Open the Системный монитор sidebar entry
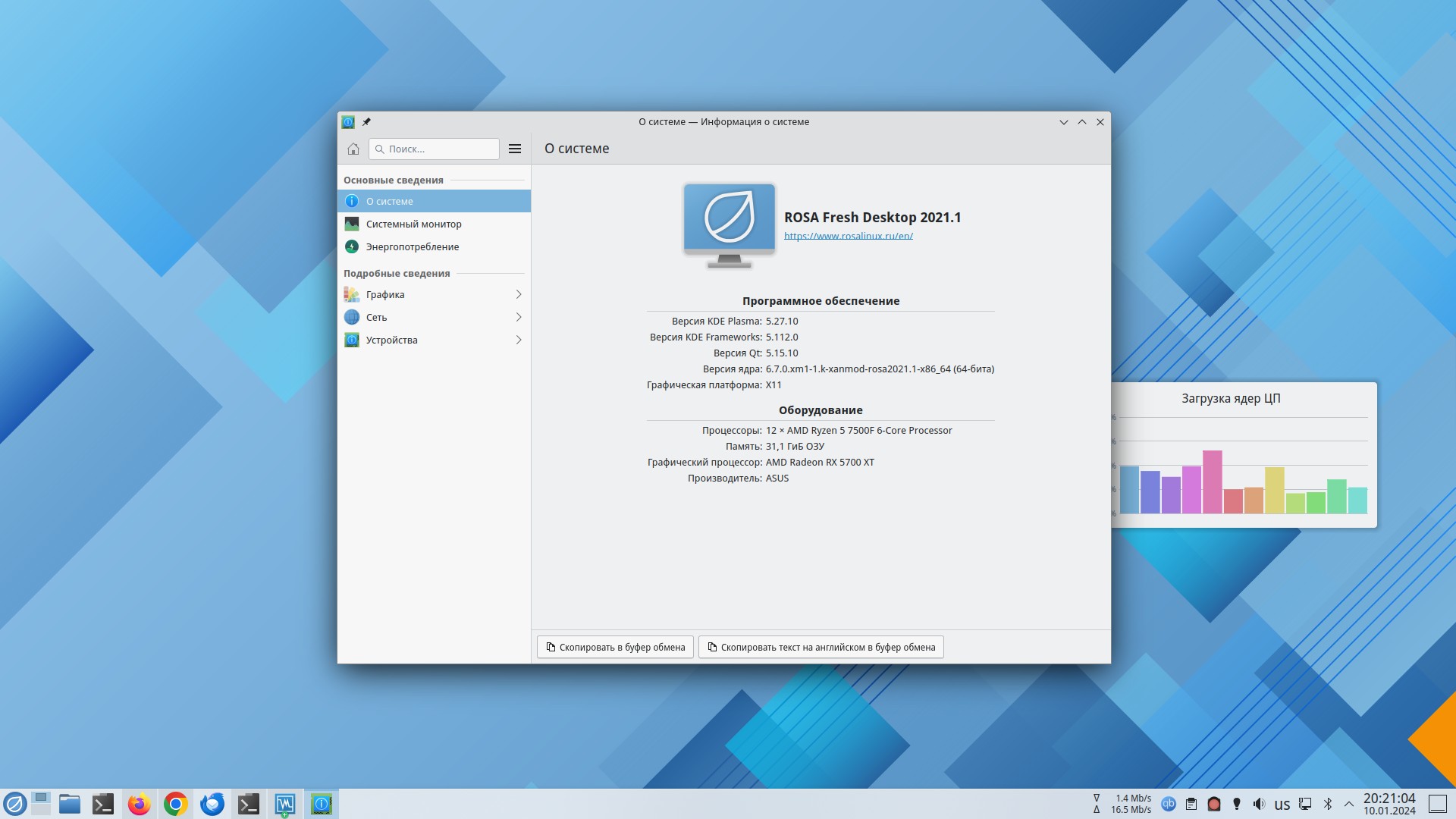Viewport: 1456px width, 819px height. (x=413, y=224)
